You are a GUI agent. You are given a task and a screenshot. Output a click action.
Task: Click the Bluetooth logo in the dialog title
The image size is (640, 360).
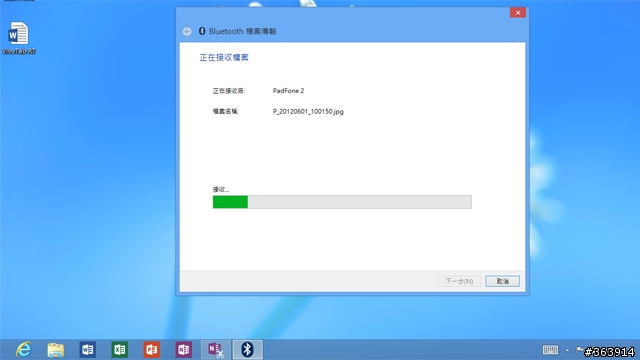pyautogui.click(x=202, y=31)
